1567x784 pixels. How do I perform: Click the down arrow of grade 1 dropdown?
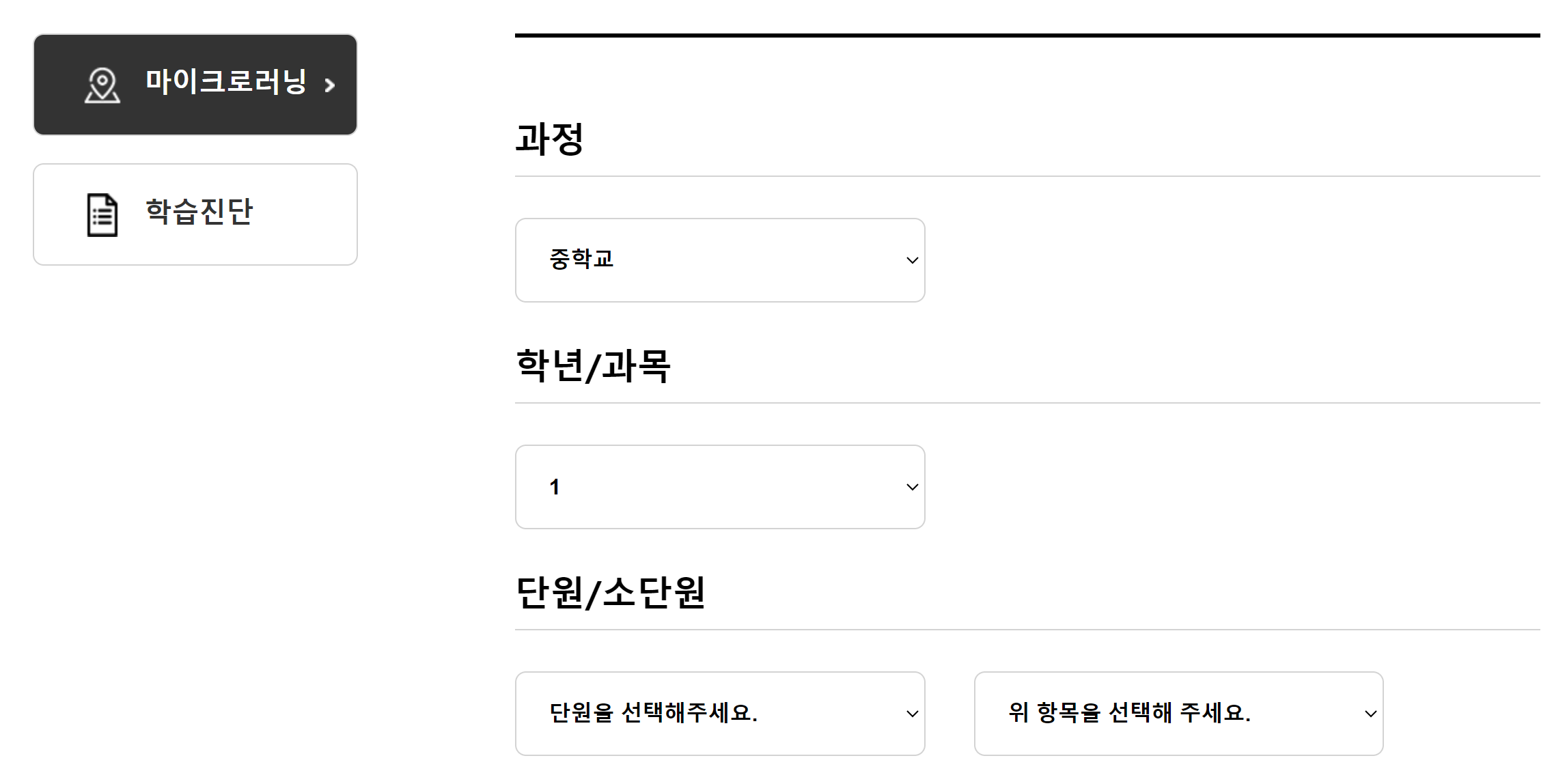click(912, 487)
